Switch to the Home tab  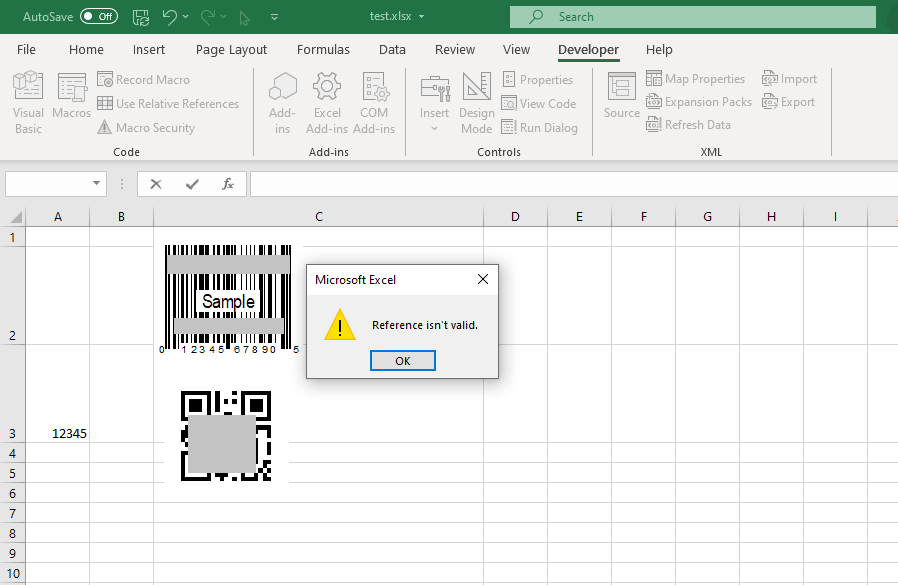coord(86,50)
